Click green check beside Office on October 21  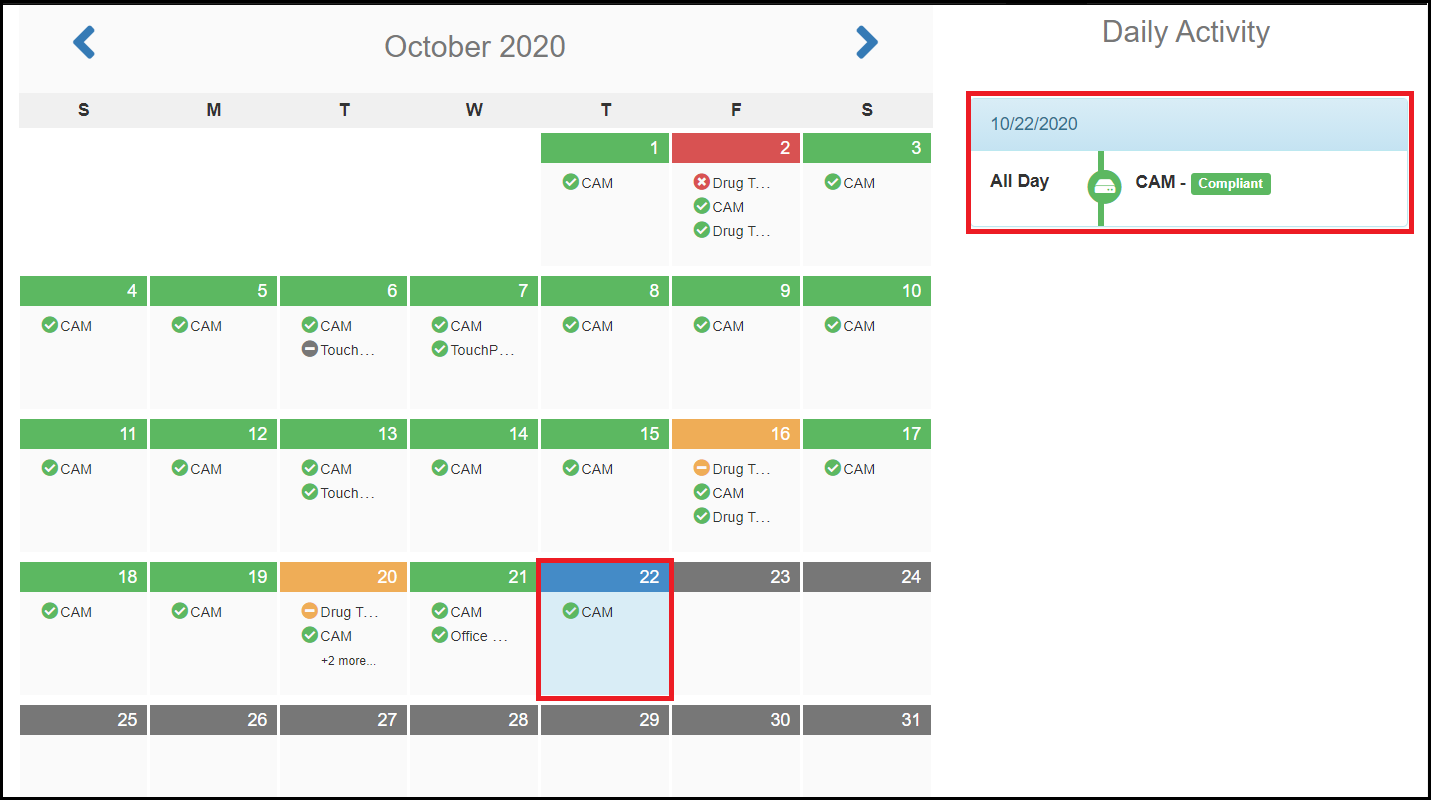[440, 635]
